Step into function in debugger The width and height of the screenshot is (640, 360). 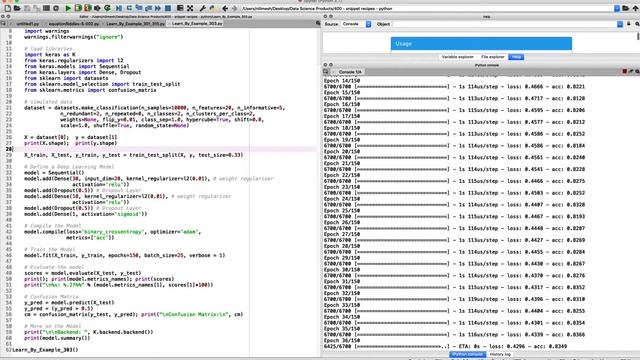(139, 8)
